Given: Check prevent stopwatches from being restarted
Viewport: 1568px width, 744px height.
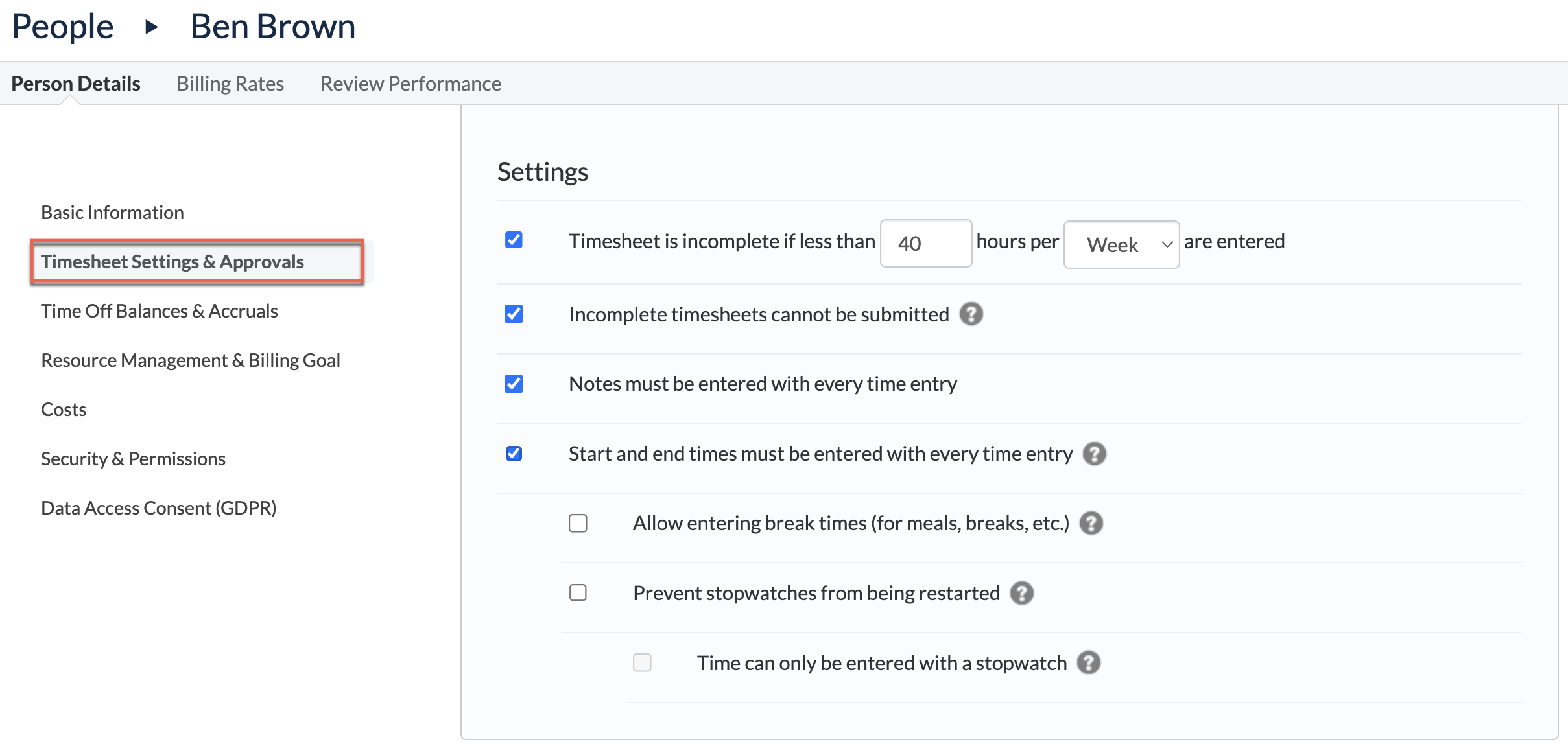Looking at the screenshot, I should [x=578, y=592].
